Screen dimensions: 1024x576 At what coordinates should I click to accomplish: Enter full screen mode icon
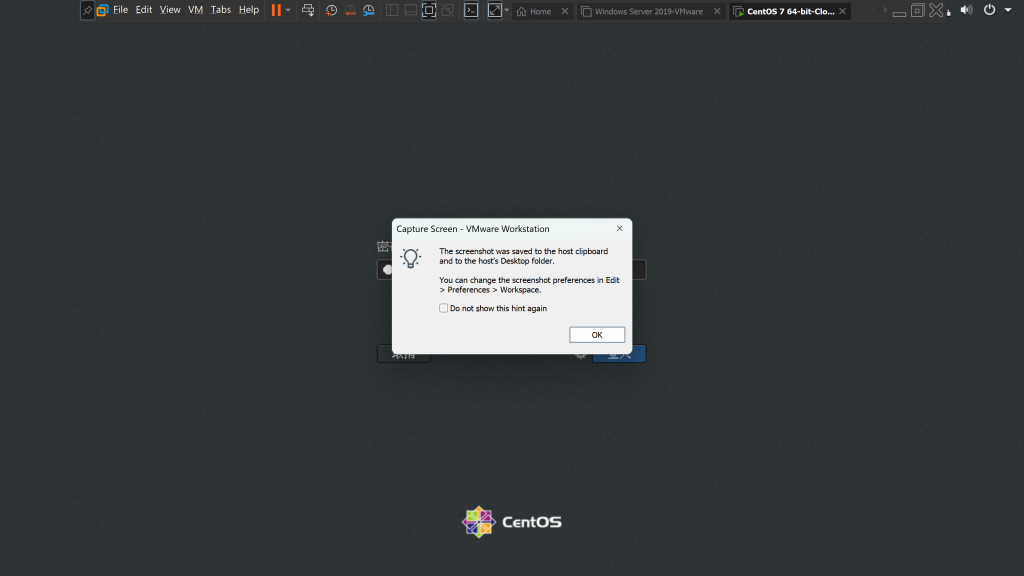[429, 10]
